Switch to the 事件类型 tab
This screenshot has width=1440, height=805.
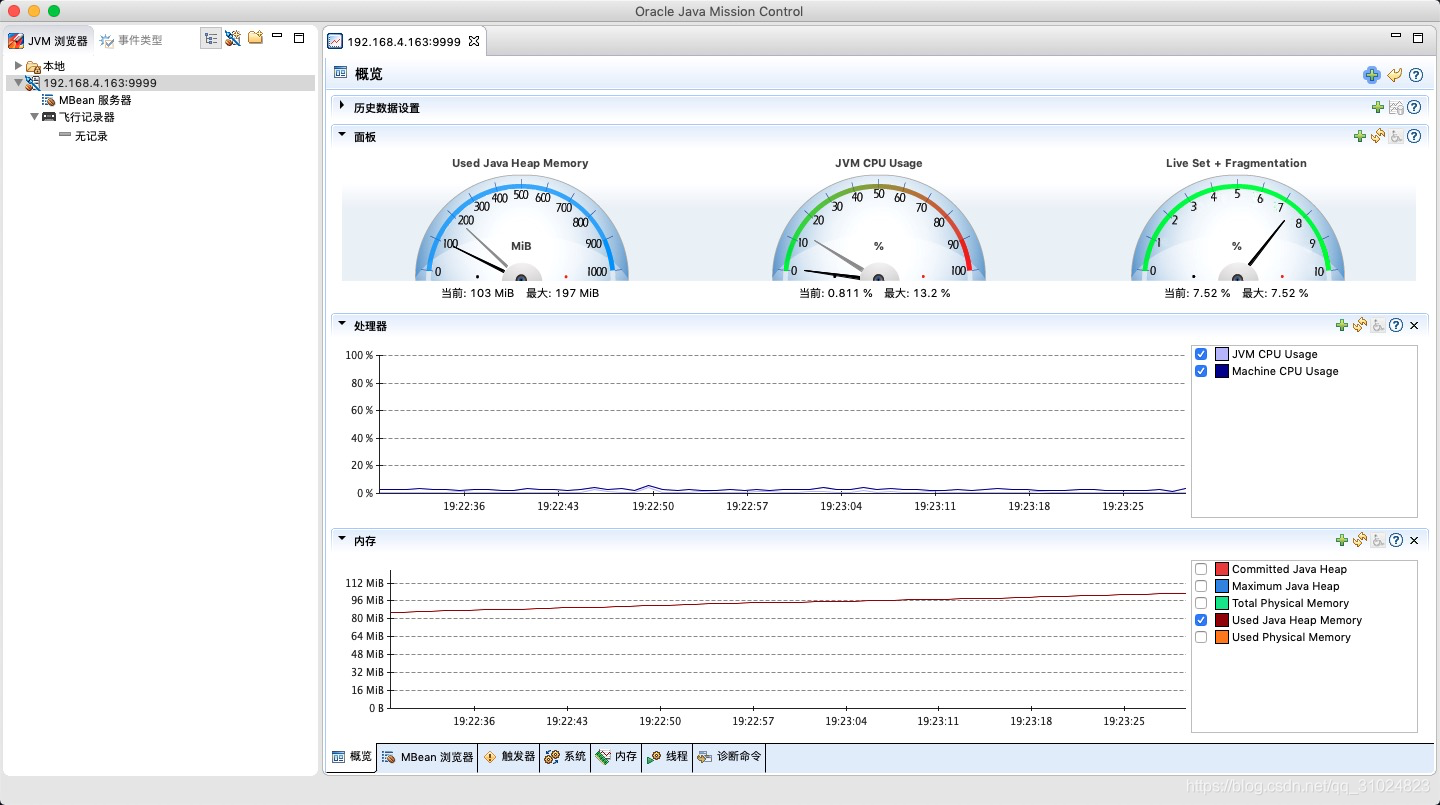tap(131, 41)
